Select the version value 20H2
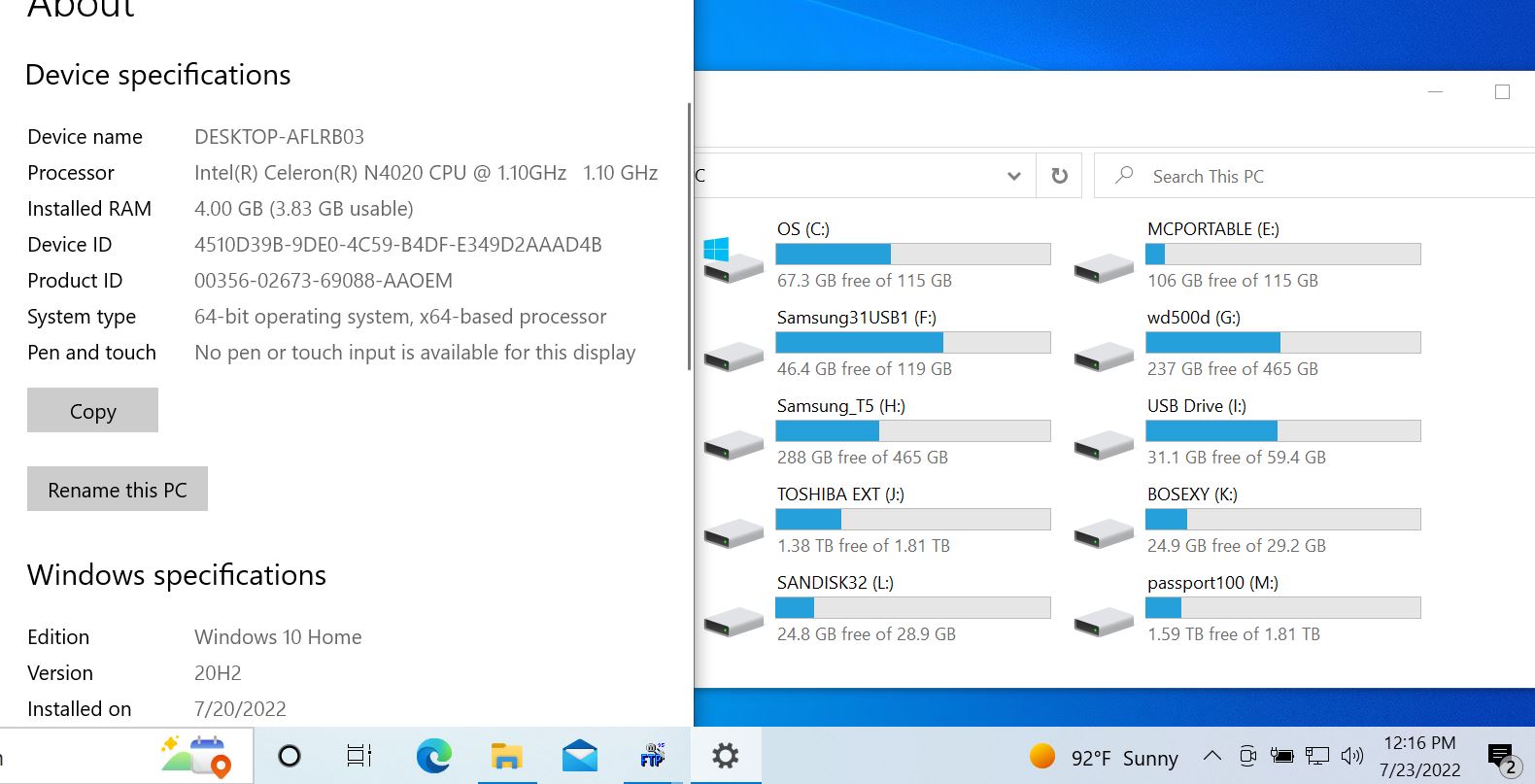The image size is (1535, 784). point(218,673)
